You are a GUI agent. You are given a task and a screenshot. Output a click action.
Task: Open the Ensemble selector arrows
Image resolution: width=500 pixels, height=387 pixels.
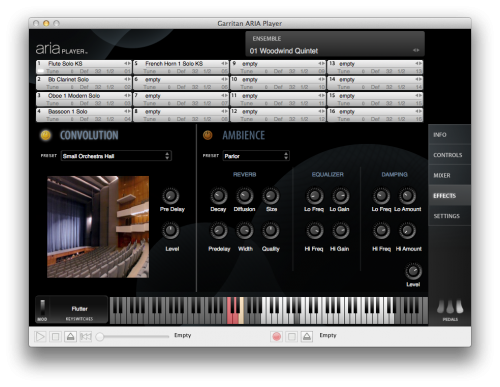coord(416,50)
